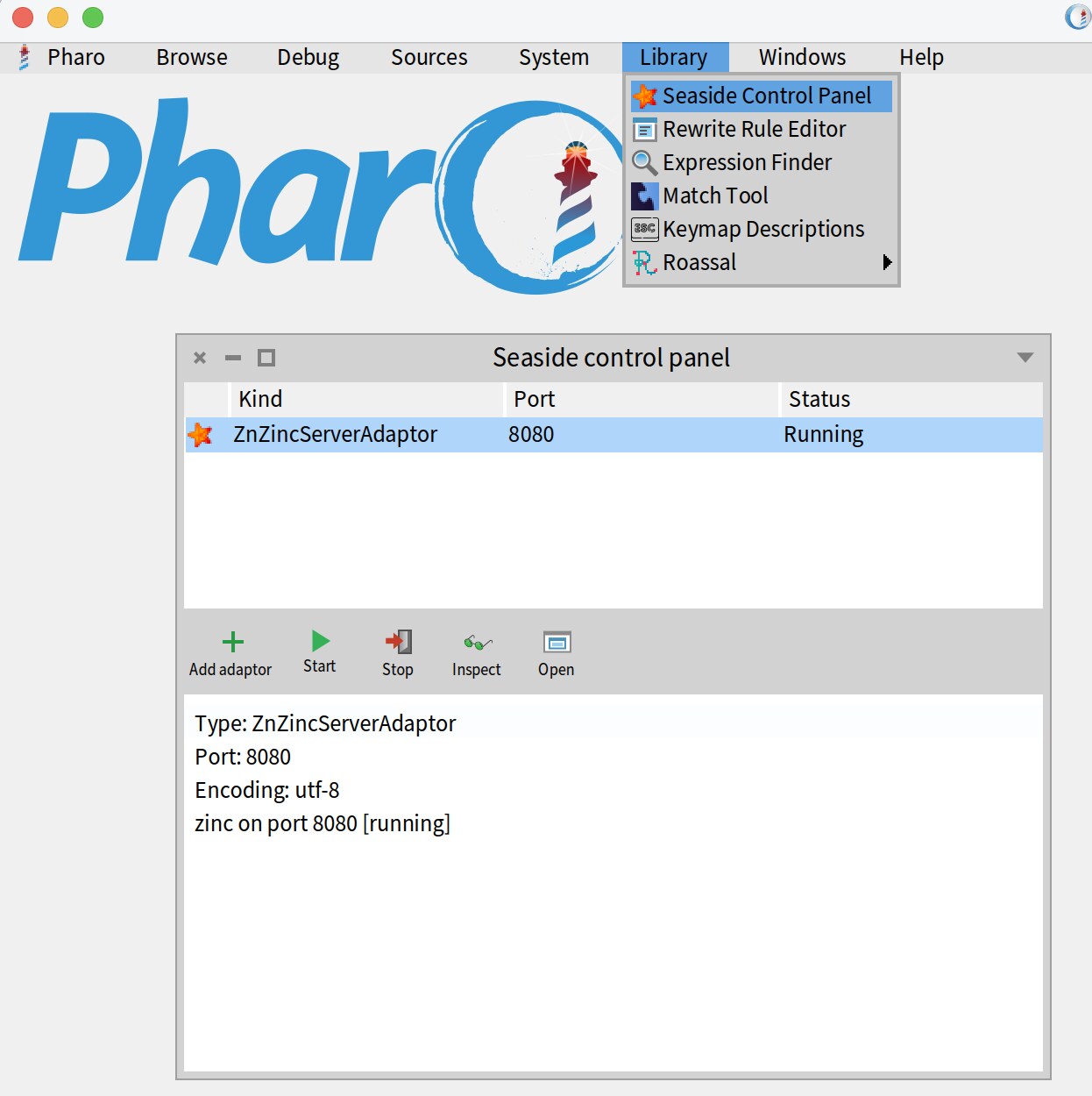This screenshot has height=1096, width=1092.
Task: Click the Keymap Descriptions ESC key icon
Action: point(645,229)
